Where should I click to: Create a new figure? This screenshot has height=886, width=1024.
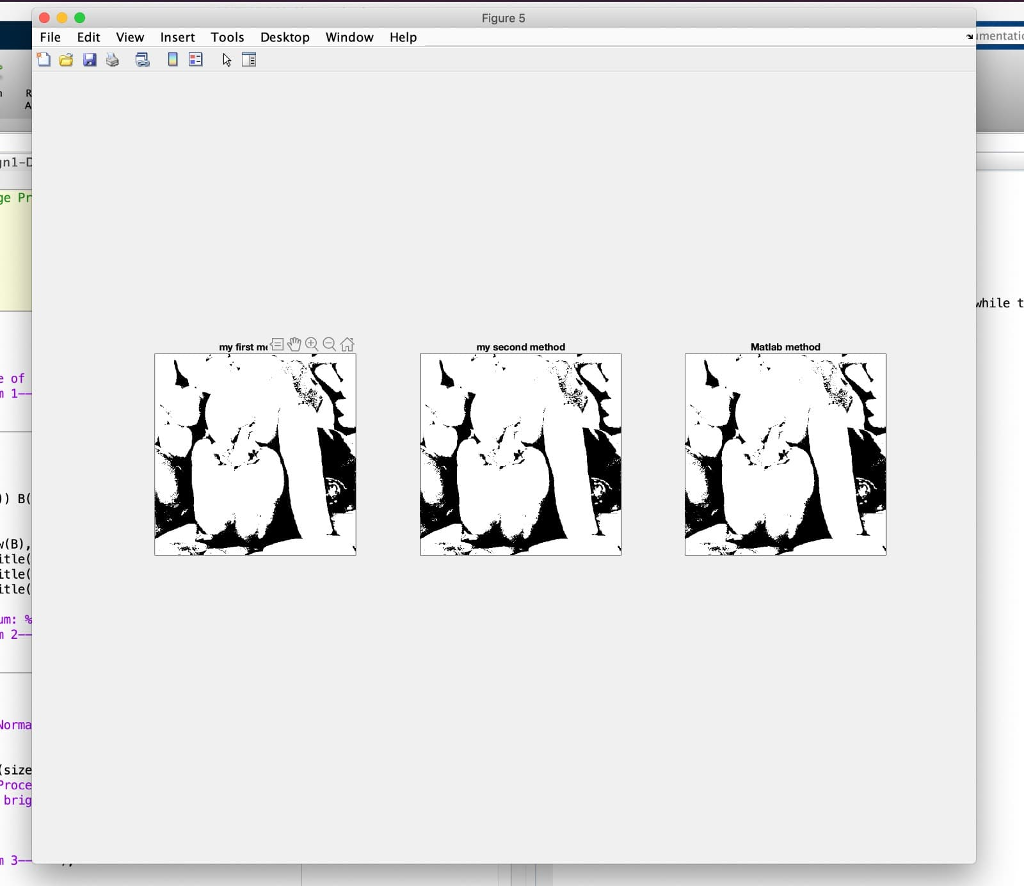click(x=43, y=59)
